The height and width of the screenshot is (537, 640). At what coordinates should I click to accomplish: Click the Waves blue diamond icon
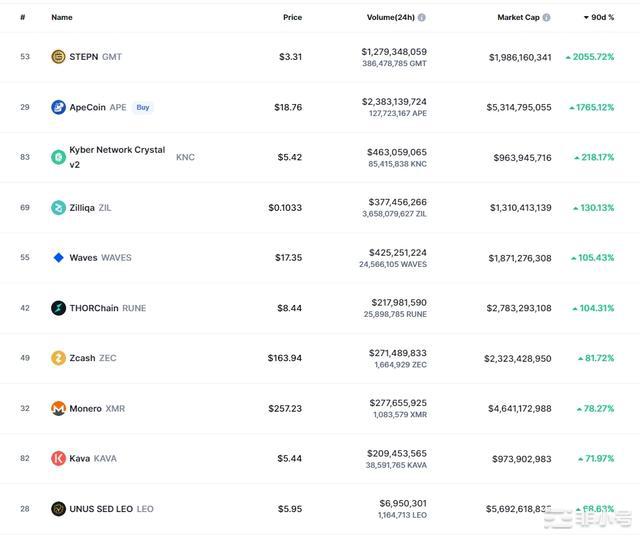pyautogui.click(x=58, y=258)
